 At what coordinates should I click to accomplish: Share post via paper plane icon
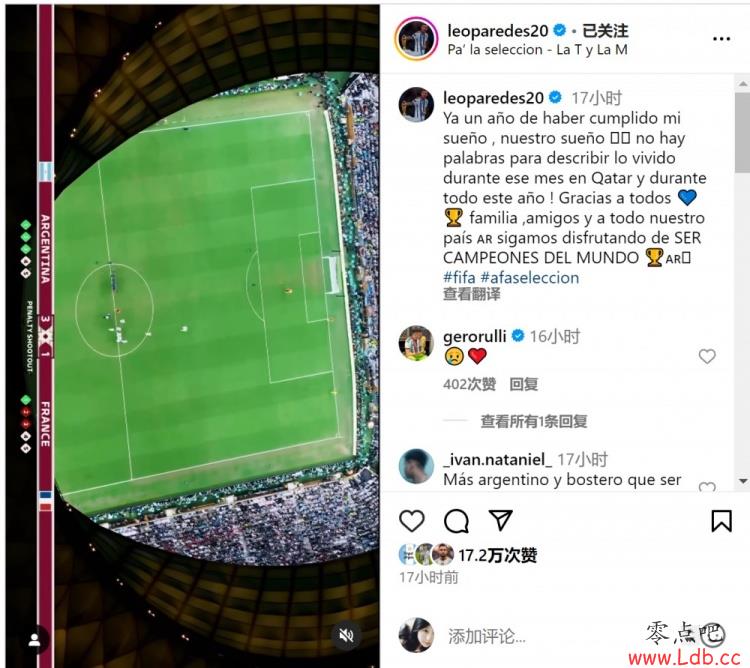tap(500, 520)
